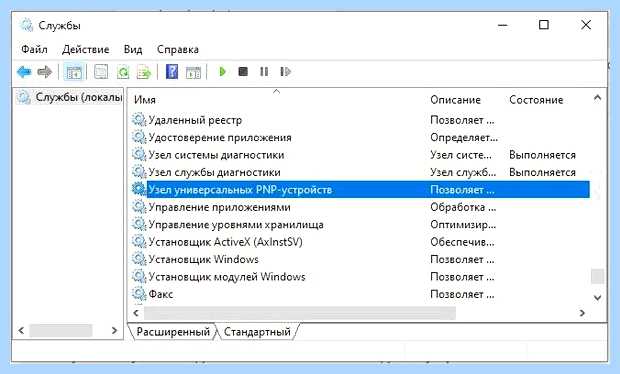620x374 pixels.
Task: Click gear icon of Удаленный реестр
Action: click(139, 120)
